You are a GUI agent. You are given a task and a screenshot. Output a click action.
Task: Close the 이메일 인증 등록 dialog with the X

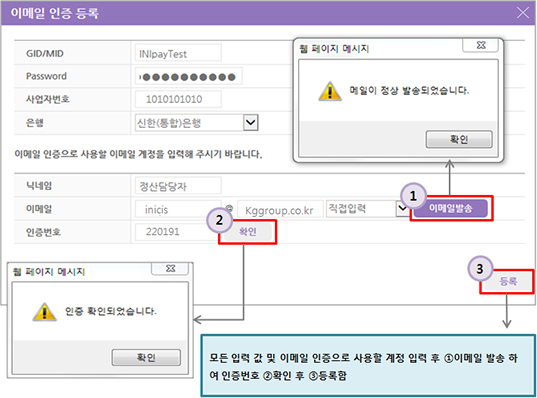[x=523, y=13]
